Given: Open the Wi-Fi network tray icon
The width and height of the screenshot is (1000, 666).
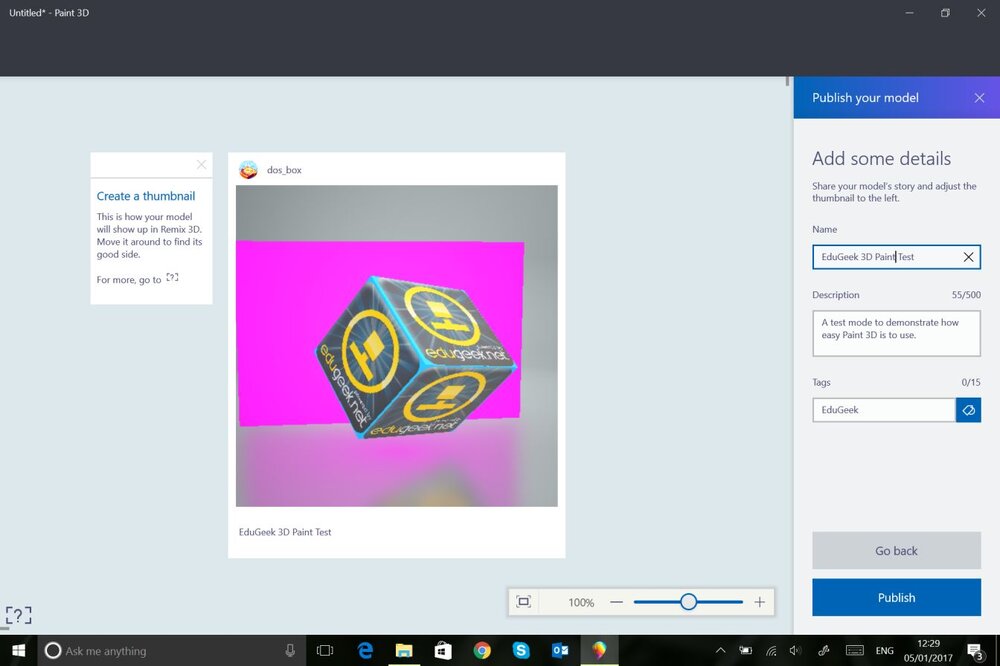Looking at the screenshot, I should tap(771, 651).
